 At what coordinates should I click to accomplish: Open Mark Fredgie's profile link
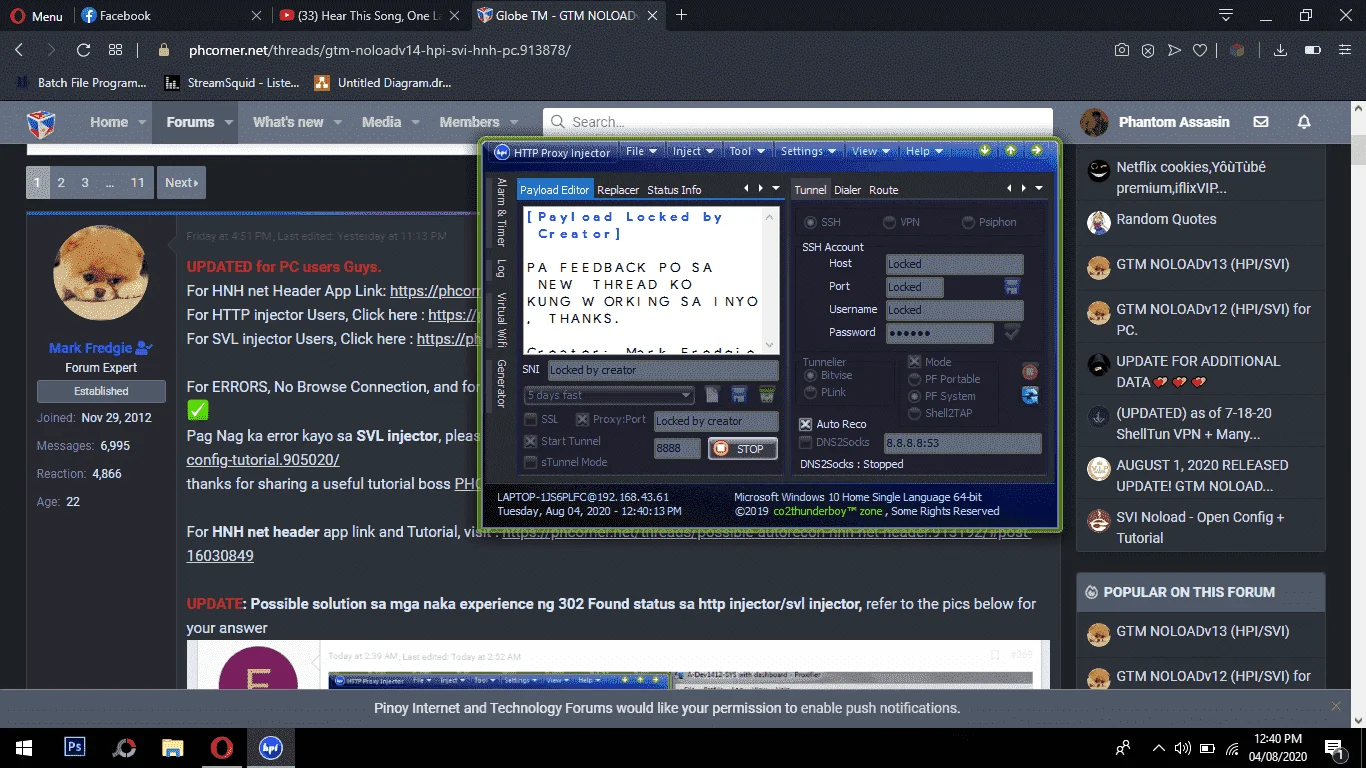coord(91,348)
